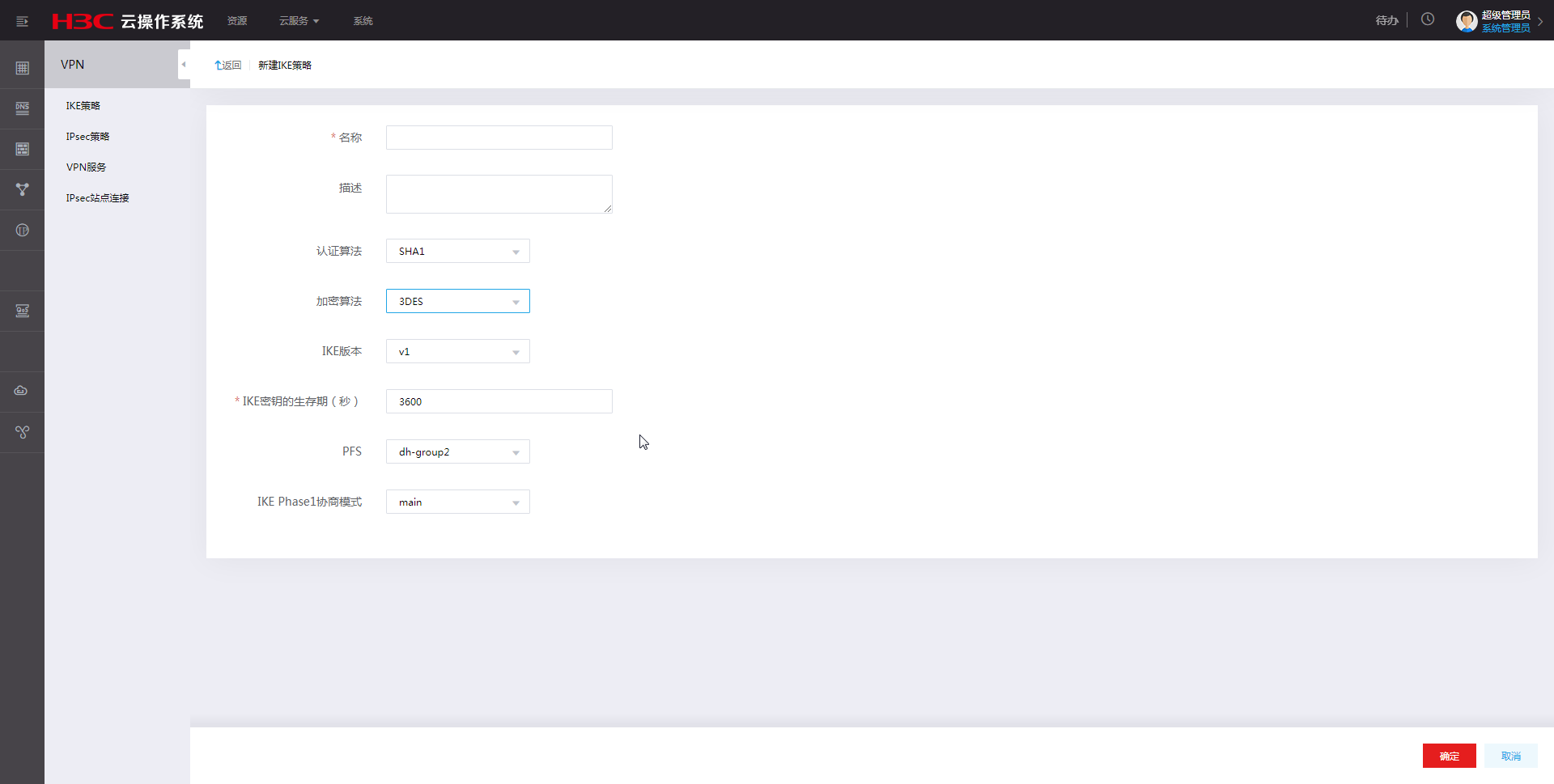Expand the IKE版本 v1 dropdown
1554x784 pixels.
(x=457, y=352)
